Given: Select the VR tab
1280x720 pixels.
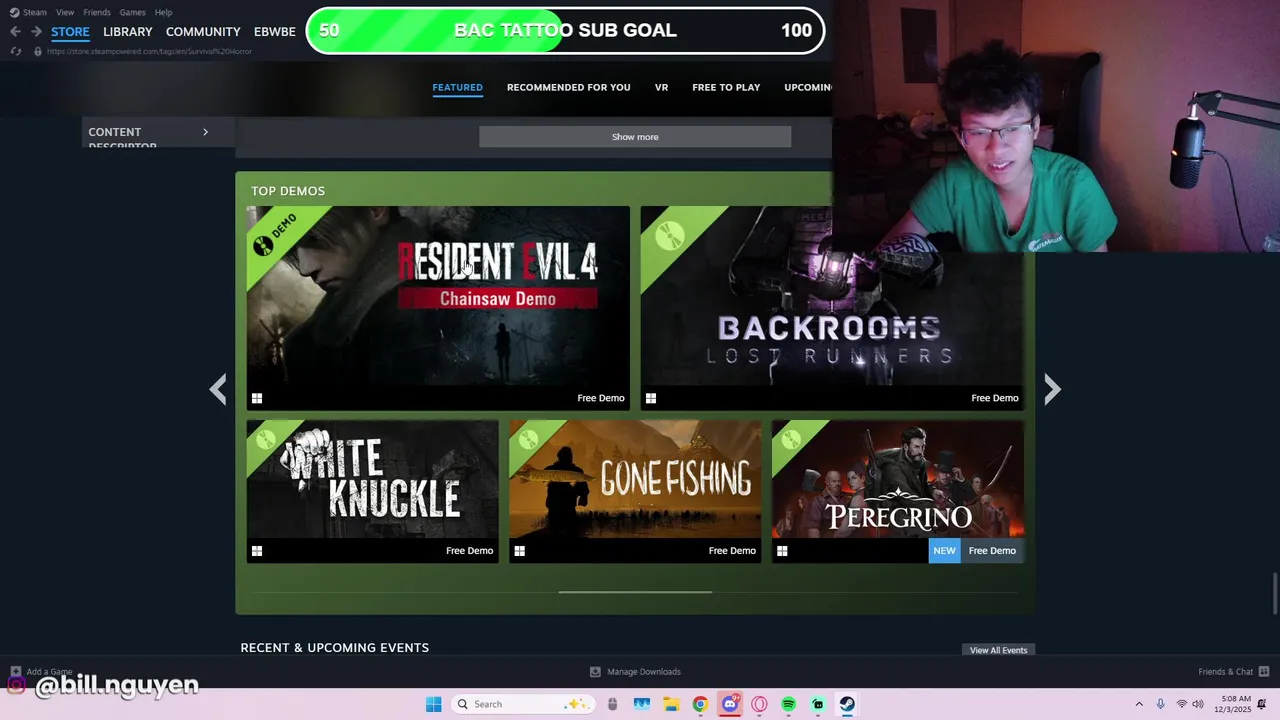Looking at the screenshot, I should [661, 87].
